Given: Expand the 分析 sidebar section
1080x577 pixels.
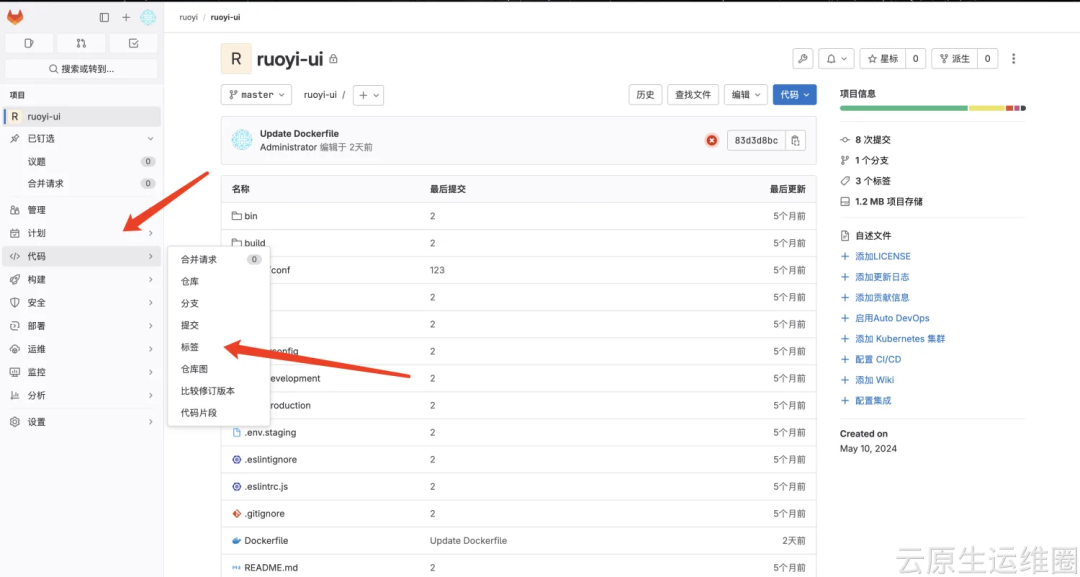Looking at the screenshot, I should tap(82, 396).
